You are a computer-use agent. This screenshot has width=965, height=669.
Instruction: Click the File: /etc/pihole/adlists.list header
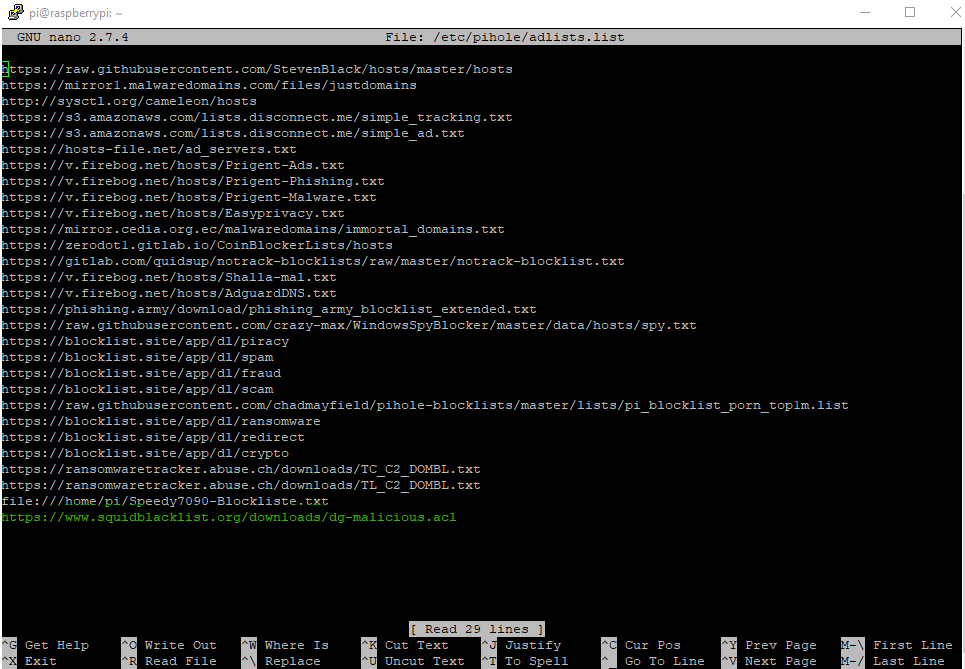[x=504, y=37]
